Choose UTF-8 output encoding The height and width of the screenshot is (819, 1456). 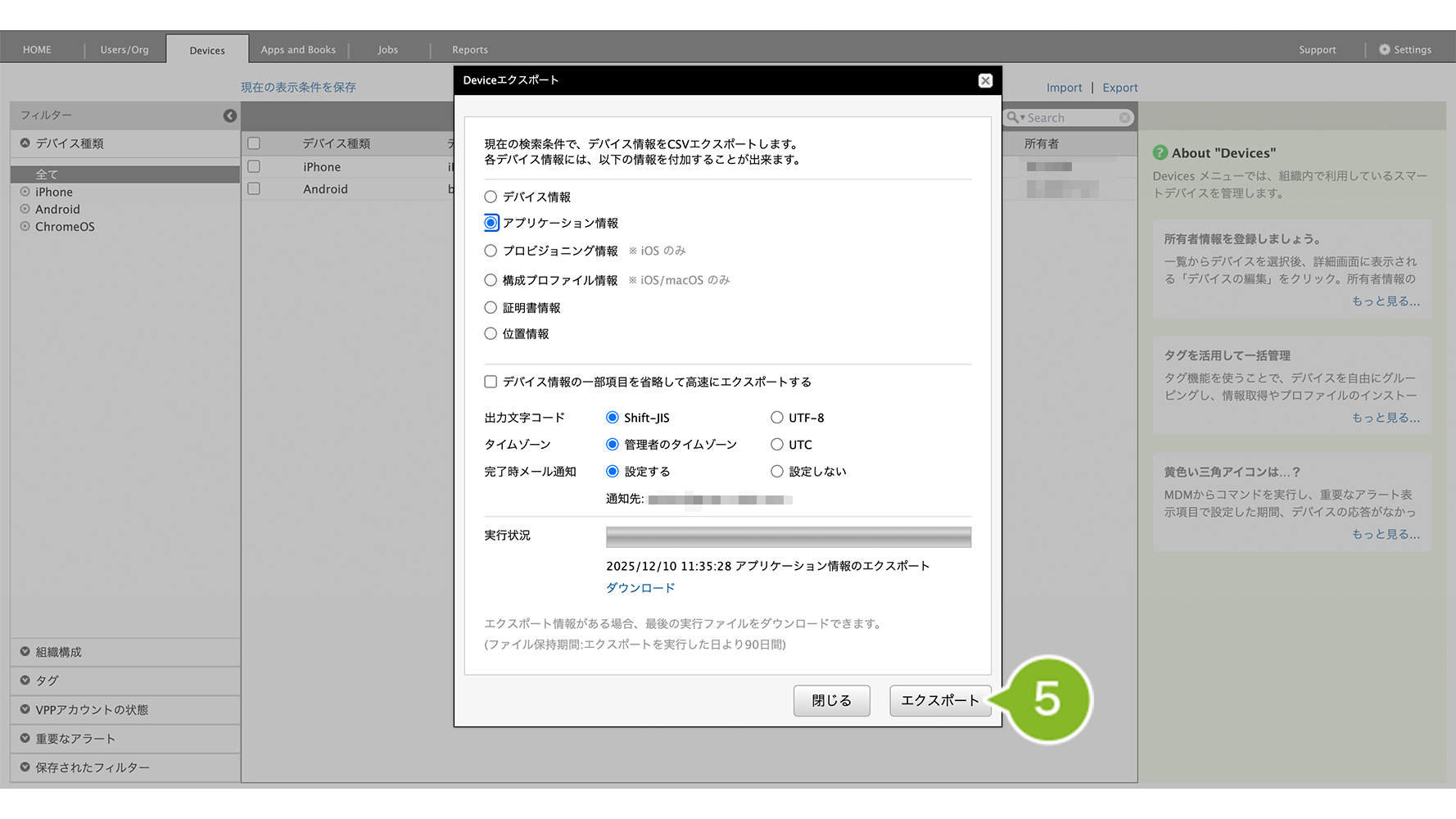(x=776, y=418)
